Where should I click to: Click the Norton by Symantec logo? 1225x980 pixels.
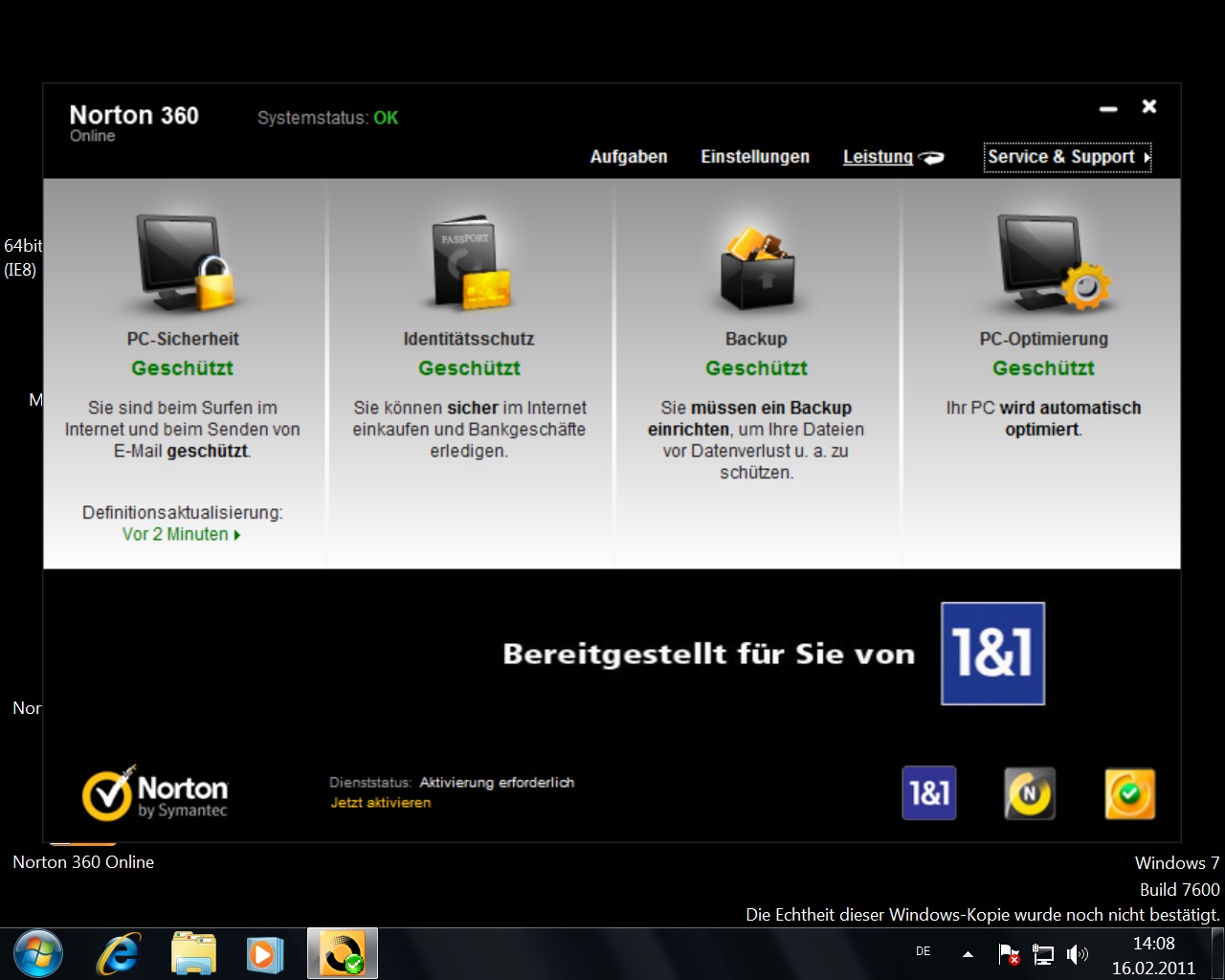pos(156,793)
